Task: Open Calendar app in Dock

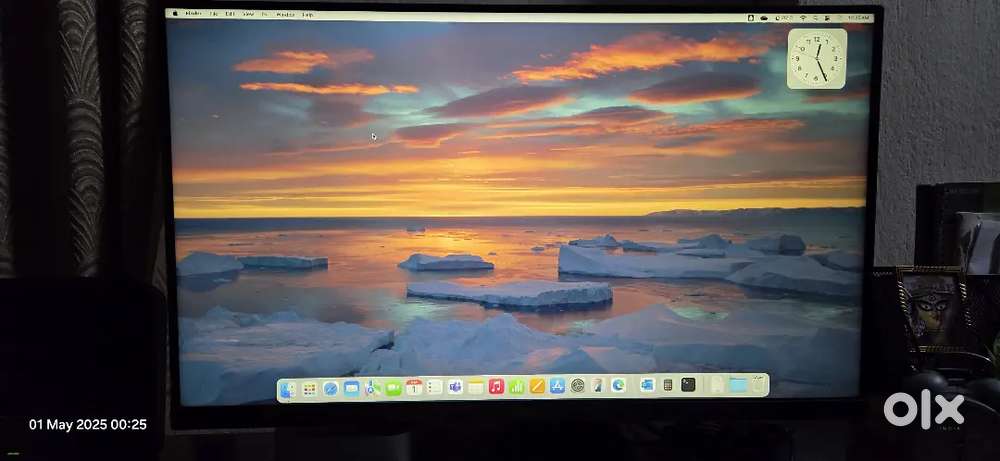Action: click(x=413, y=387)
